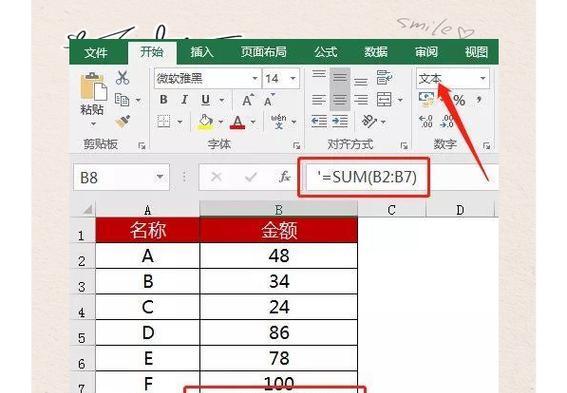Select cell containing 86
The image size is (567, 393).
tap(278, 332)
